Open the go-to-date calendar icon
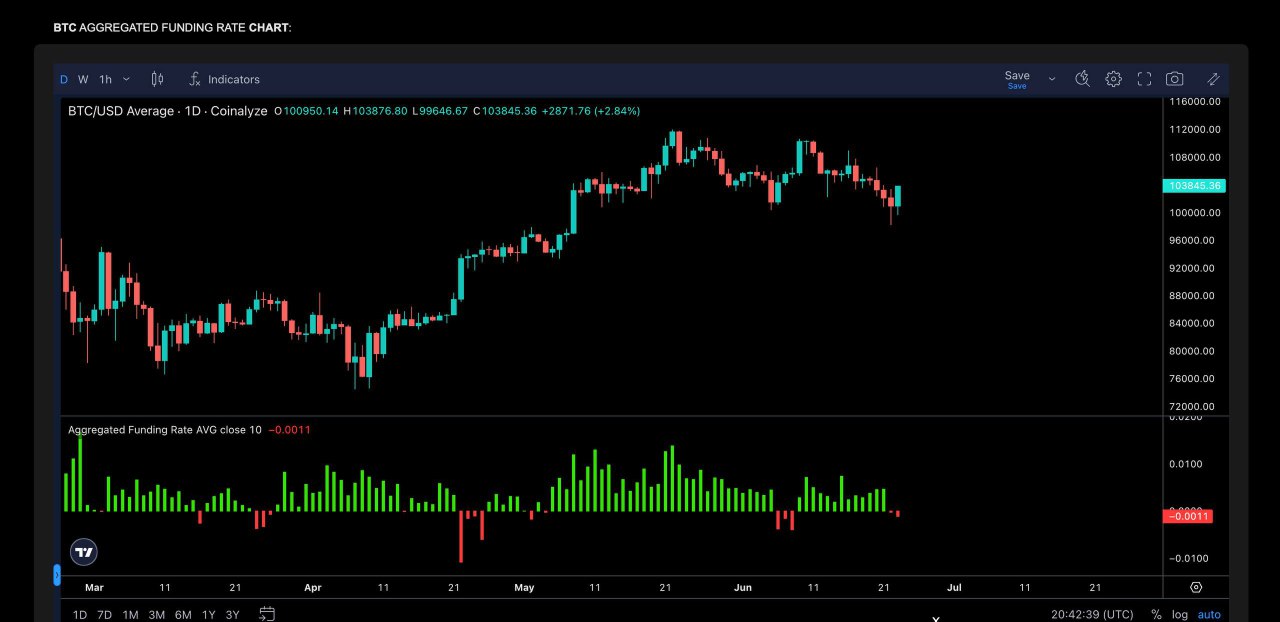Viewport: 1280px width, 622px height. pos(267,614)
